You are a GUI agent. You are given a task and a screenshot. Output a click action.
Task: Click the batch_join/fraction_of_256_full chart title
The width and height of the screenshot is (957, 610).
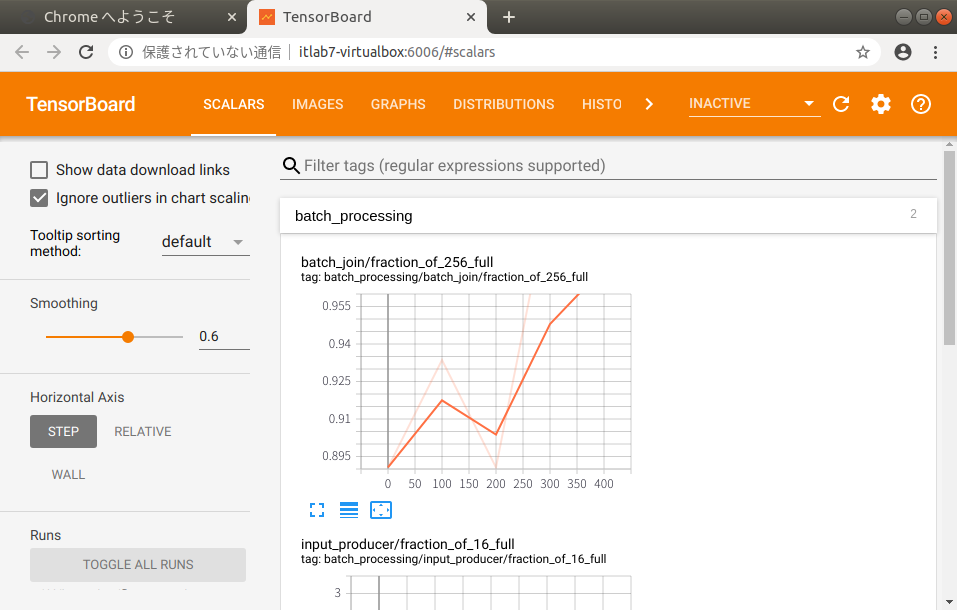point(397,262)
